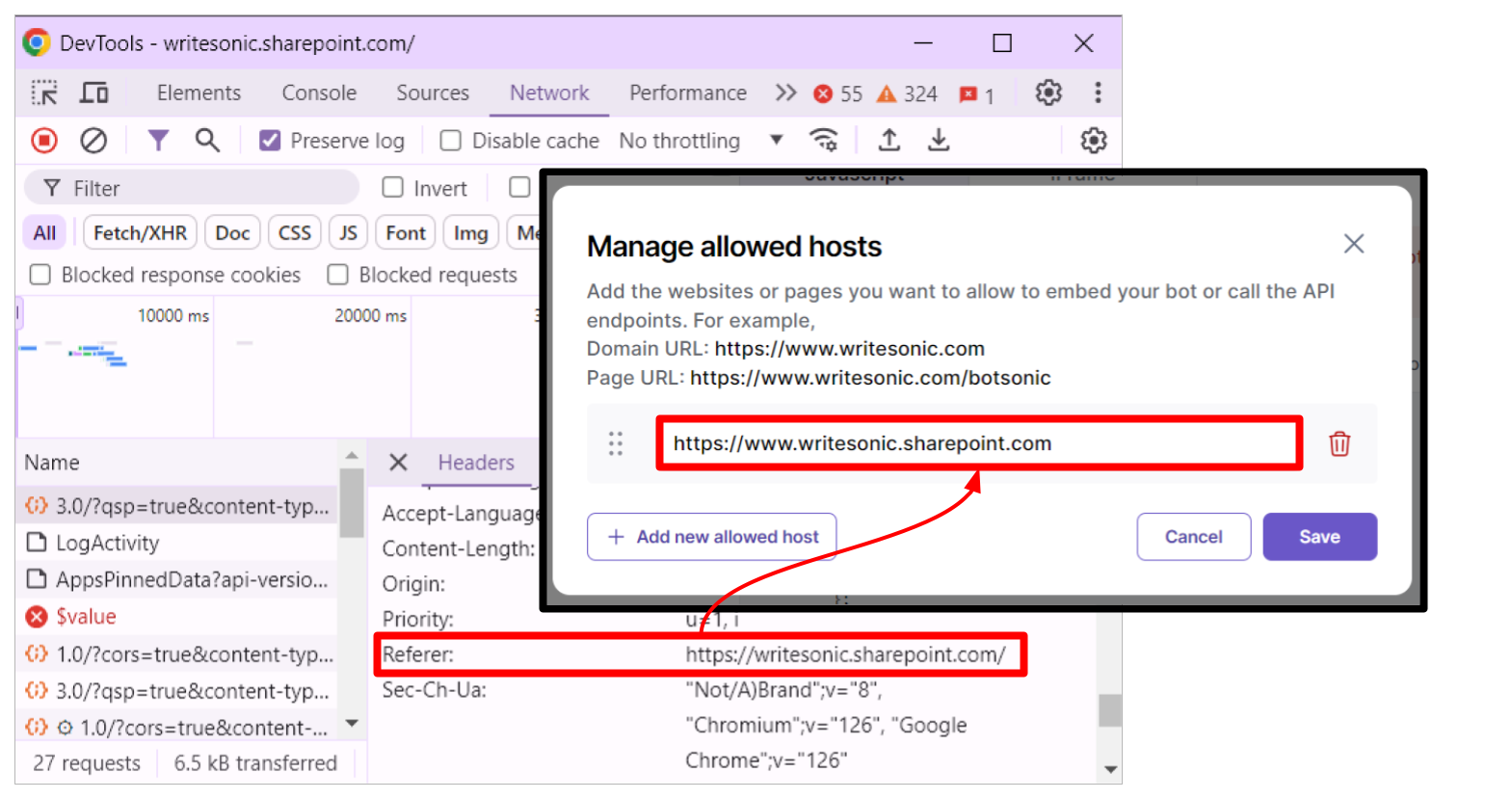Screen dimensions: 1512x799
Task: Select the failed $value request
Action: pos(178,616)
